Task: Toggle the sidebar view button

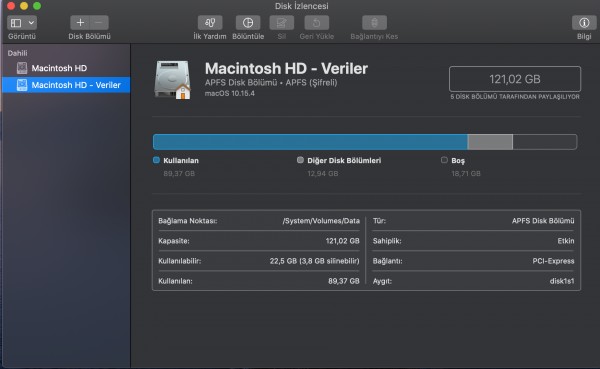Action: click(16, 23)
